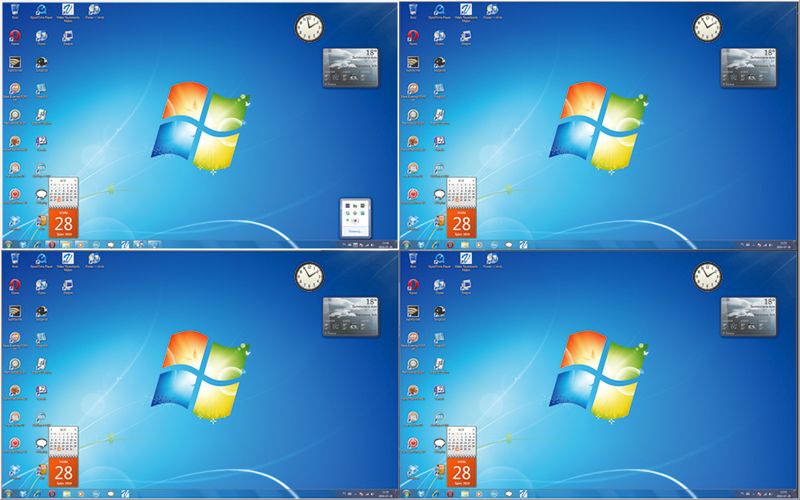Click Opera in the bottom-right desktop taskbar

point(450,494)
